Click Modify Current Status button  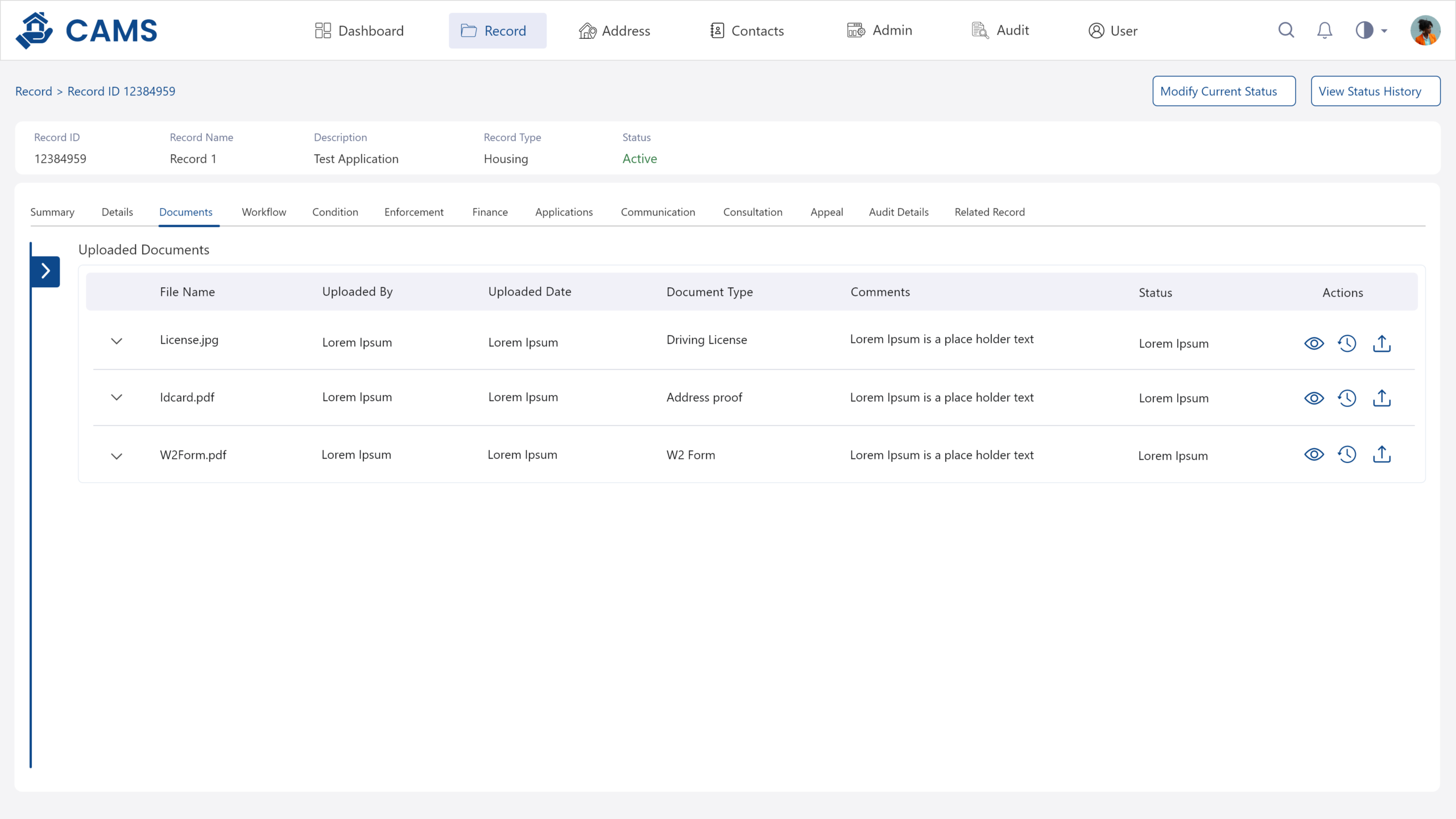coord(1224,91)
